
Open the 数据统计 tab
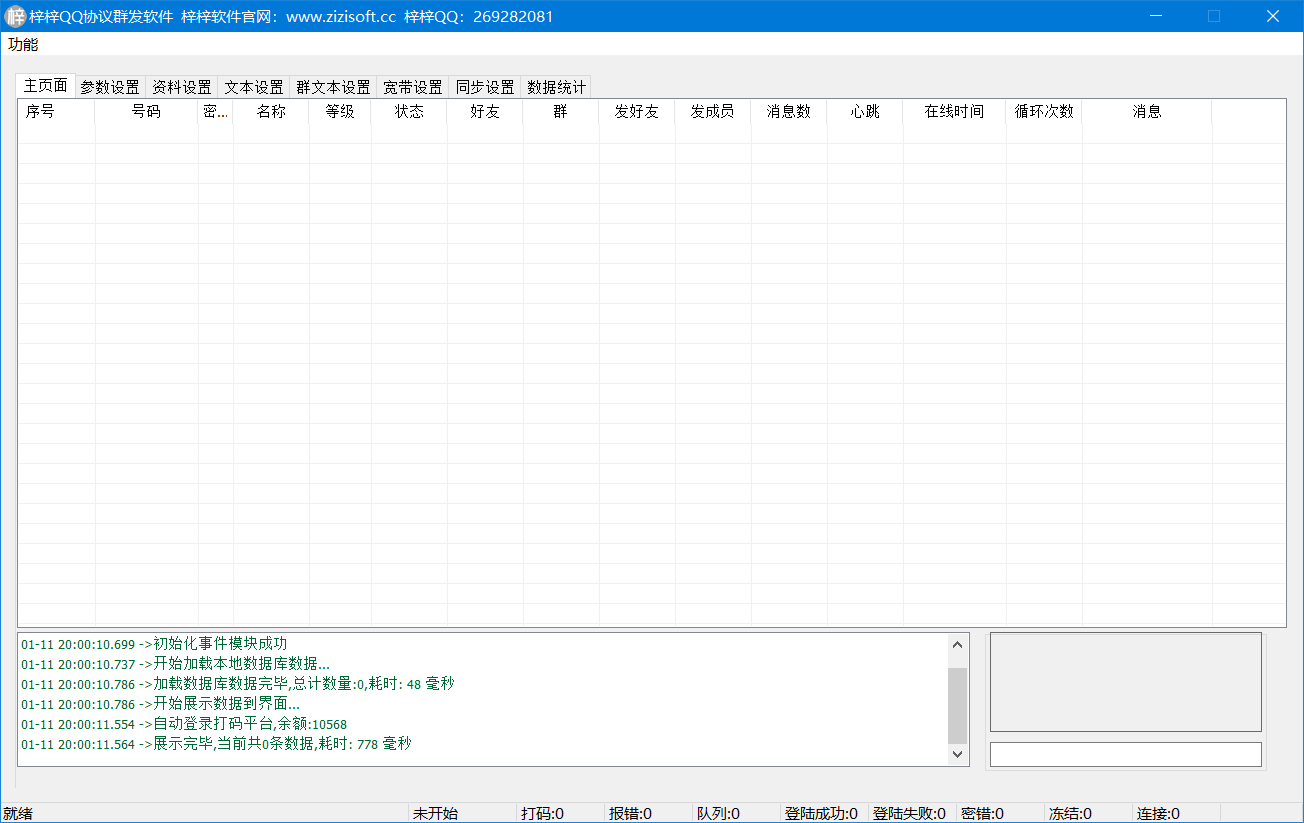(557, 87)
